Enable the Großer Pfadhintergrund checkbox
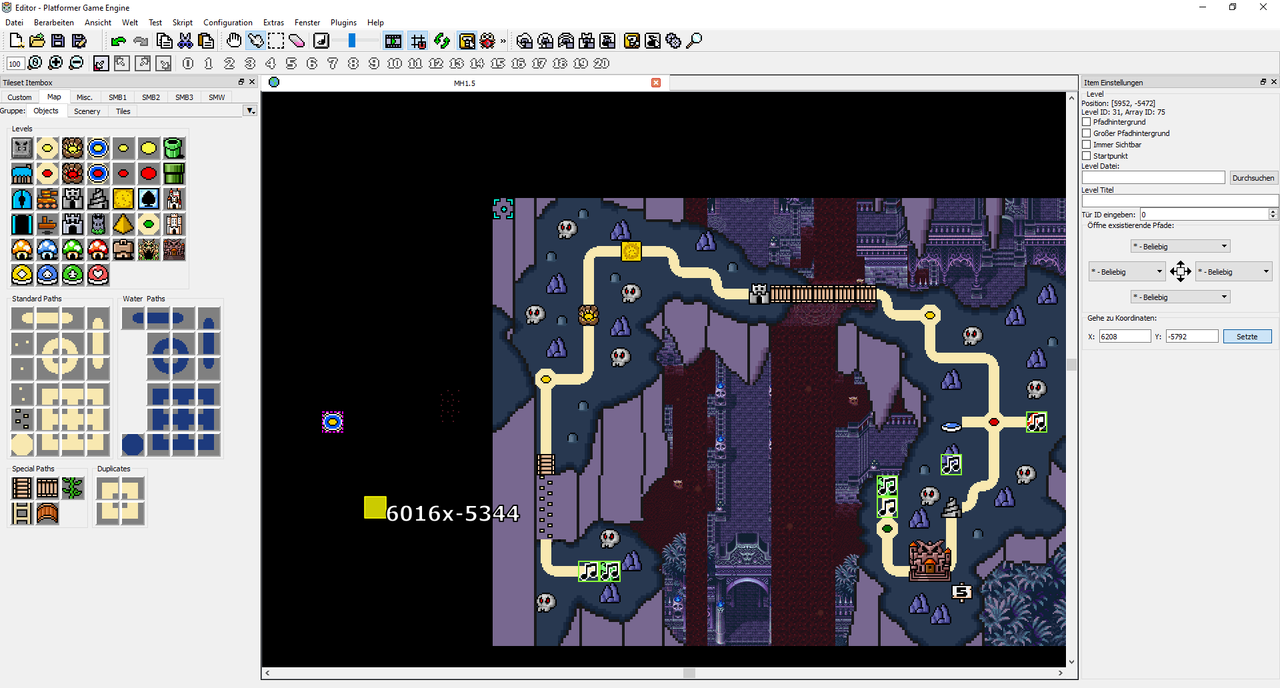The height and width of the screenshot is (688, 1280). pyautogui.click(x=1086, y=133)
